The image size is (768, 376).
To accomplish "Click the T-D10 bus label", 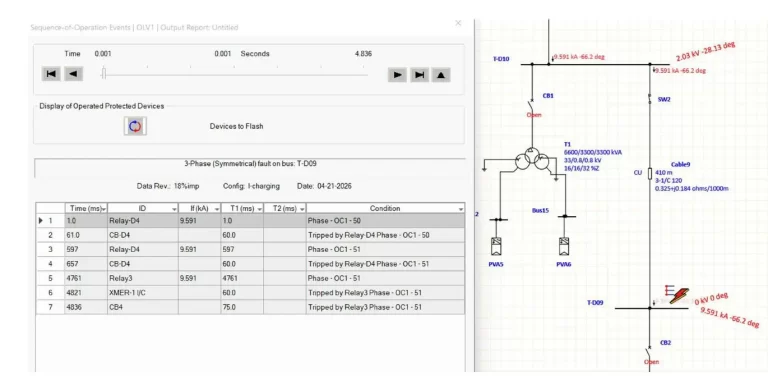I will (501, 59).
